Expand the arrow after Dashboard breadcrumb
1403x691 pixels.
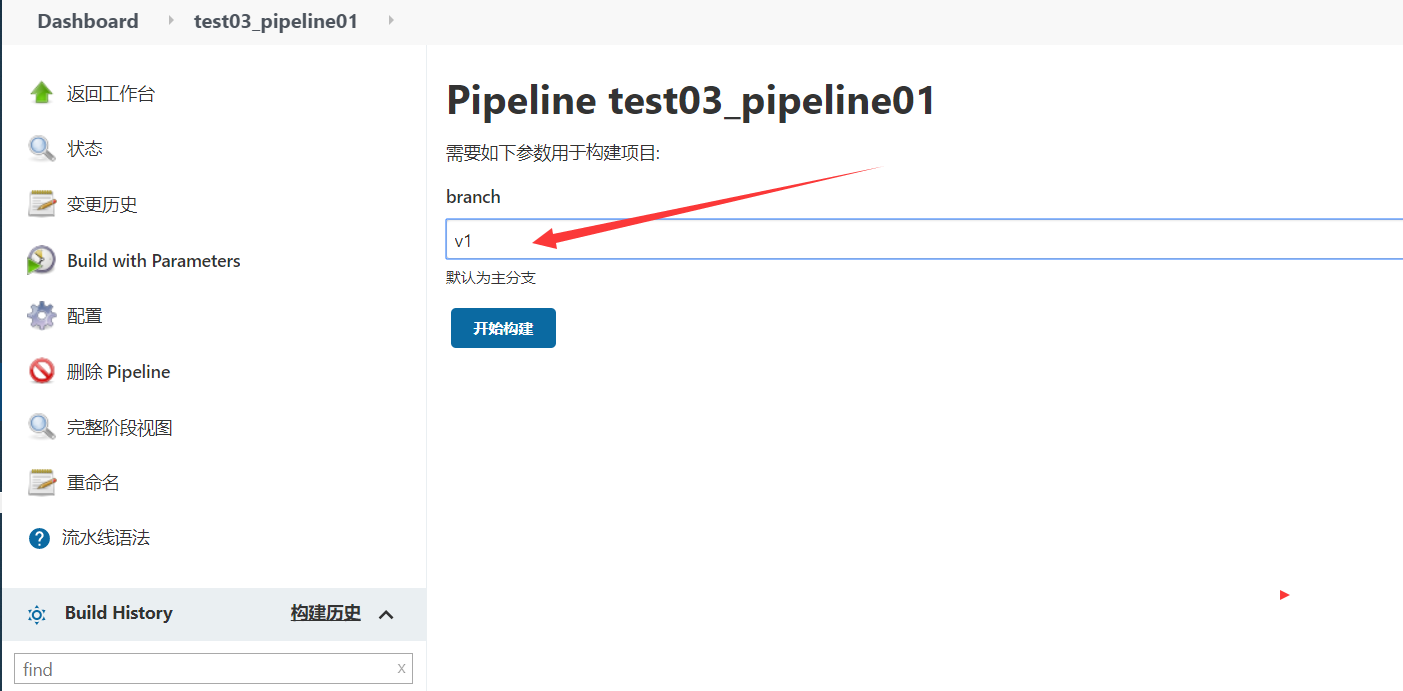171,21
